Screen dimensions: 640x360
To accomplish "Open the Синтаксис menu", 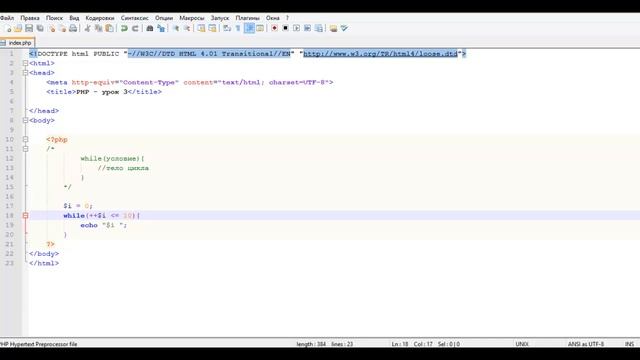I will (135, 18).
